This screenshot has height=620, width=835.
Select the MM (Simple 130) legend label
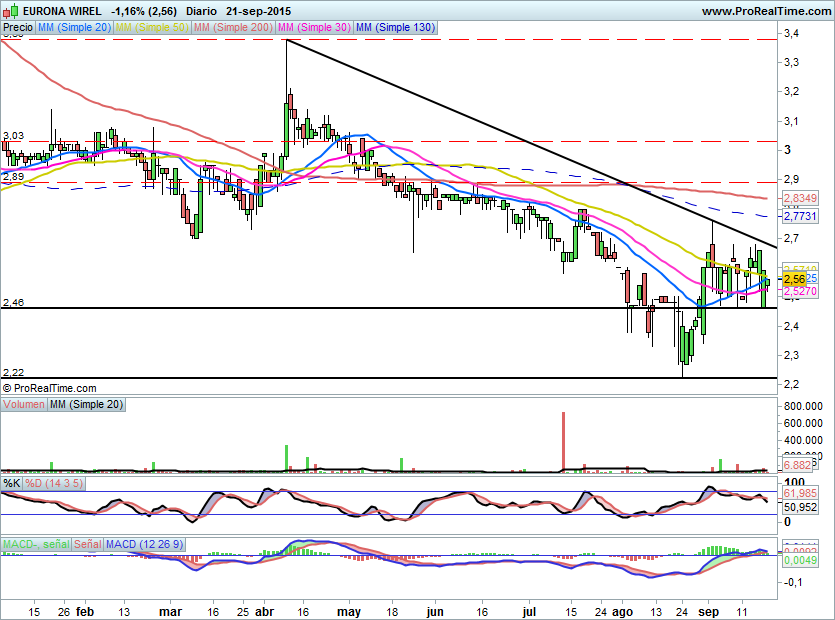[395, 27]
